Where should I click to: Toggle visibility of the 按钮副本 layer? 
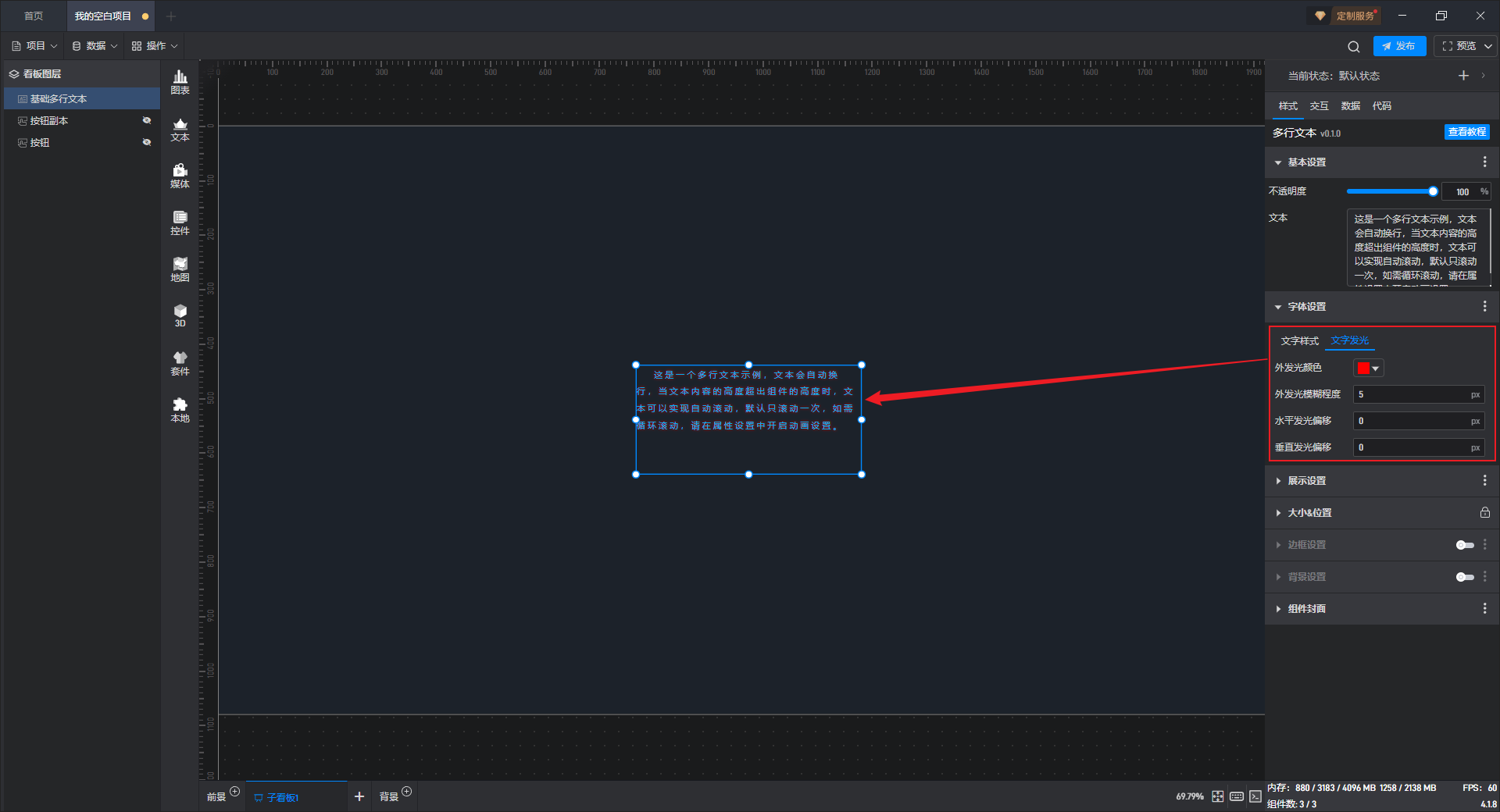pyautogui.click(x=146, y=120)
